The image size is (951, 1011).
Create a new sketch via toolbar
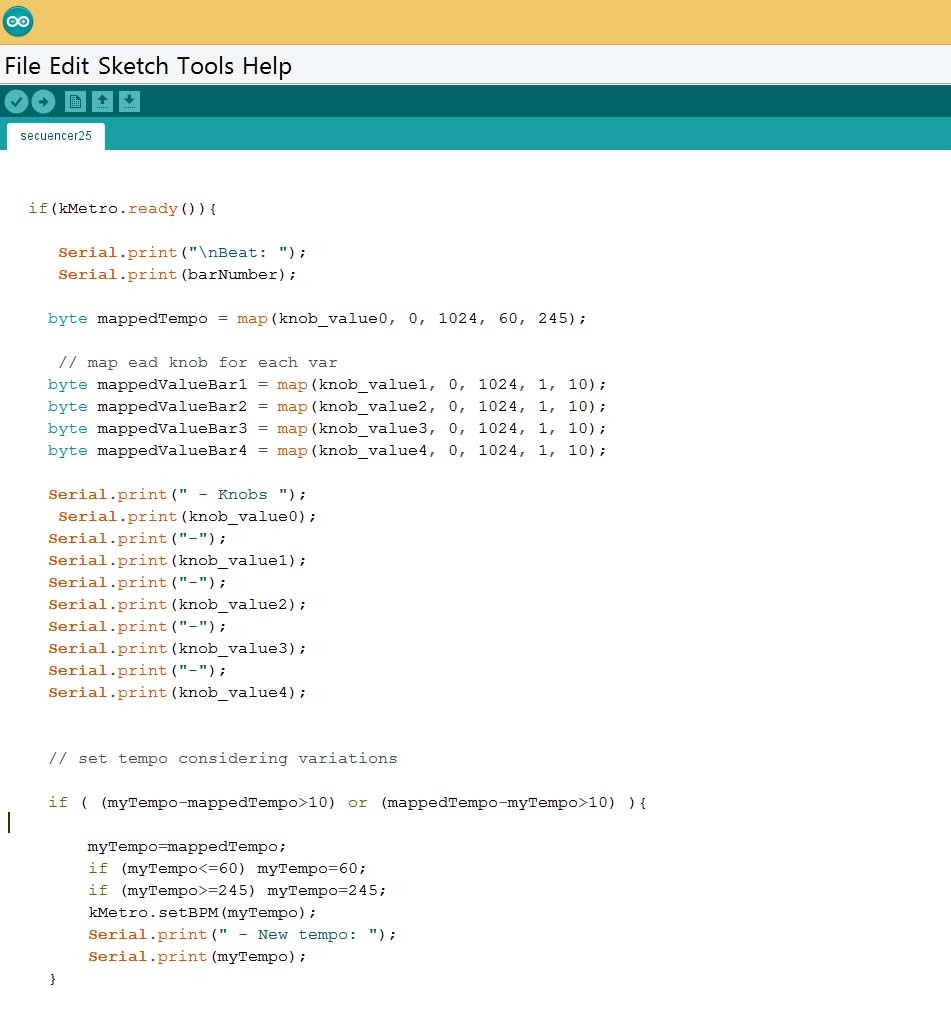75,101
